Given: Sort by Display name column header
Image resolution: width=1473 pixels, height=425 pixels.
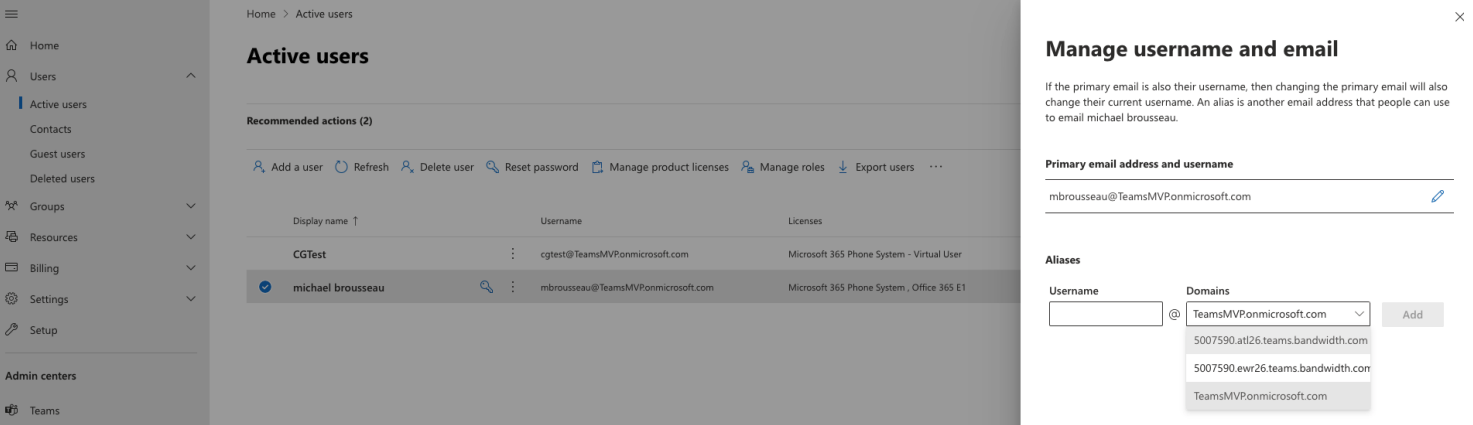Looking at the screenshot, I should pos(325,220).
